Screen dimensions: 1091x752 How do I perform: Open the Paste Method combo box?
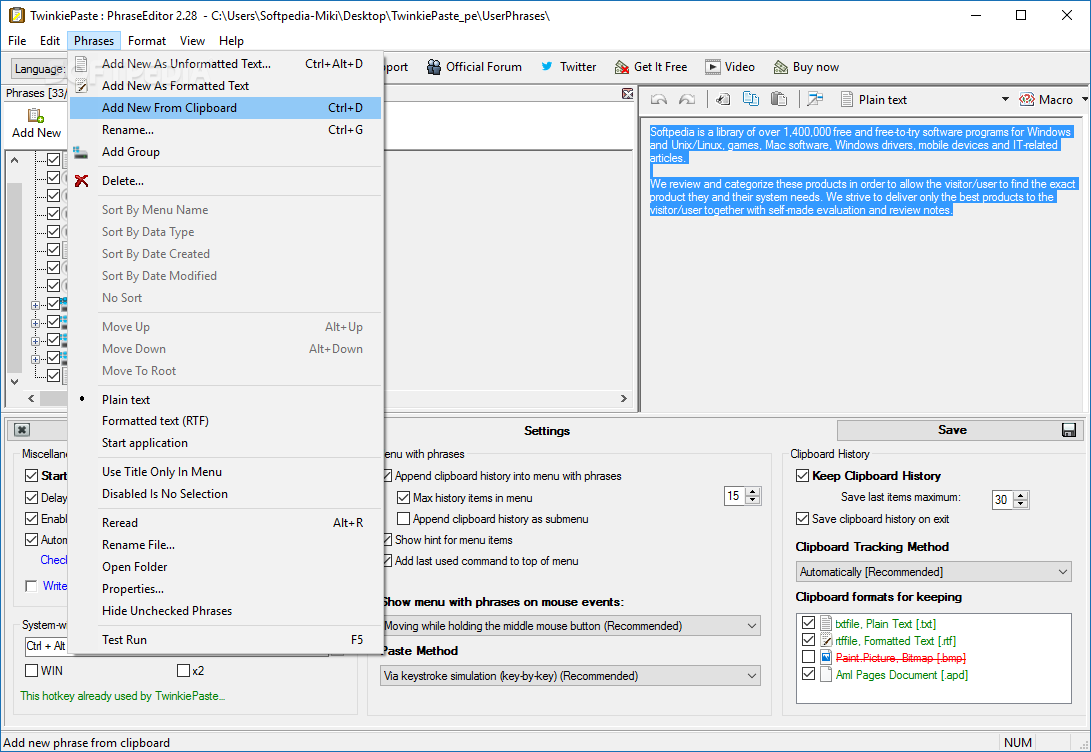tap(571, 675)
